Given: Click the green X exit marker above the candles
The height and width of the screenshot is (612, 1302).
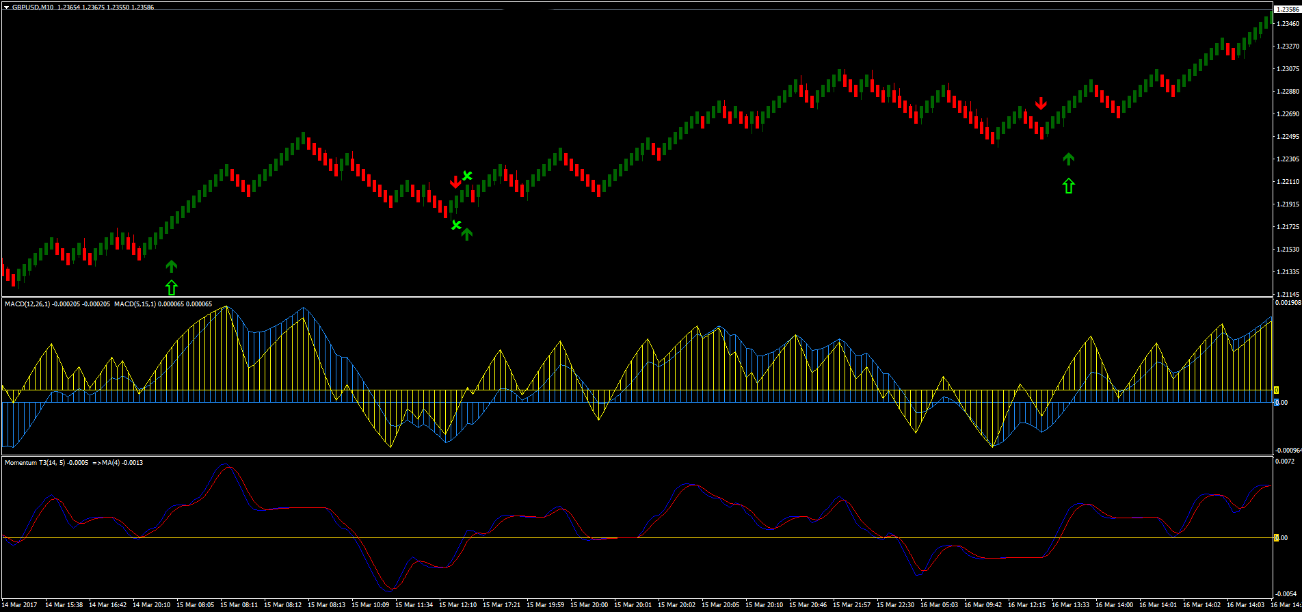Looking at the screenshot, I should 467,176.
